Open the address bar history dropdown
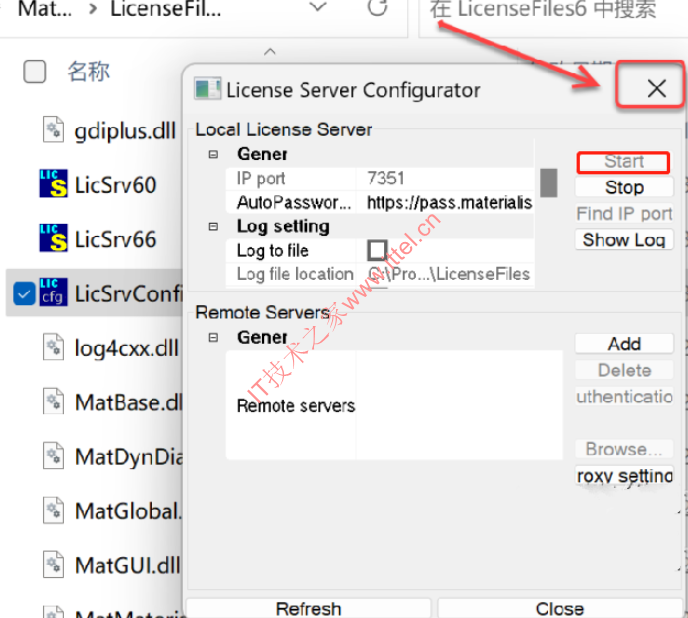This screenshot has width=688, height=618. point(318,7)
